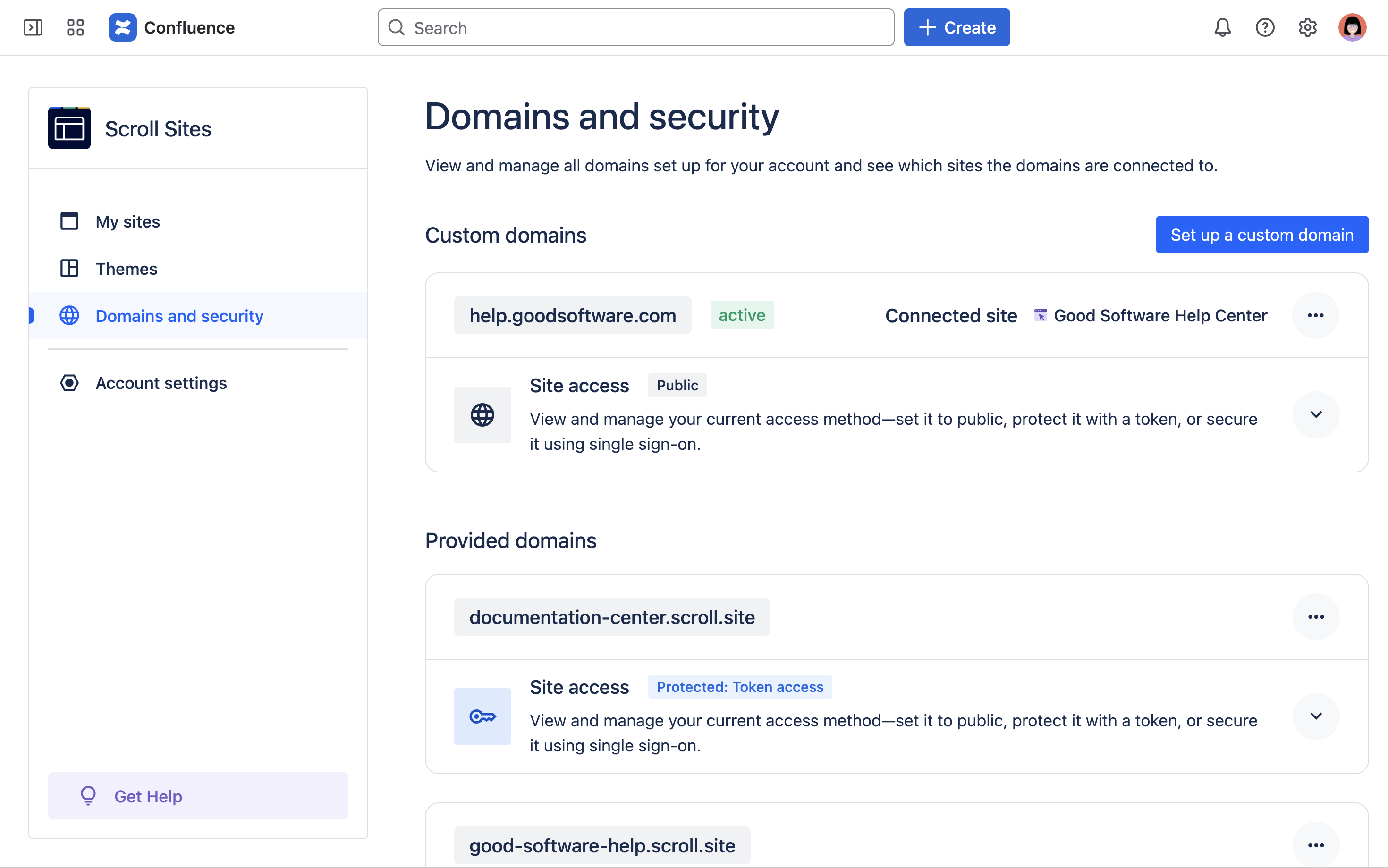Open the help question mark icon
1388x868 pixels.
(x=1265, y=27)
